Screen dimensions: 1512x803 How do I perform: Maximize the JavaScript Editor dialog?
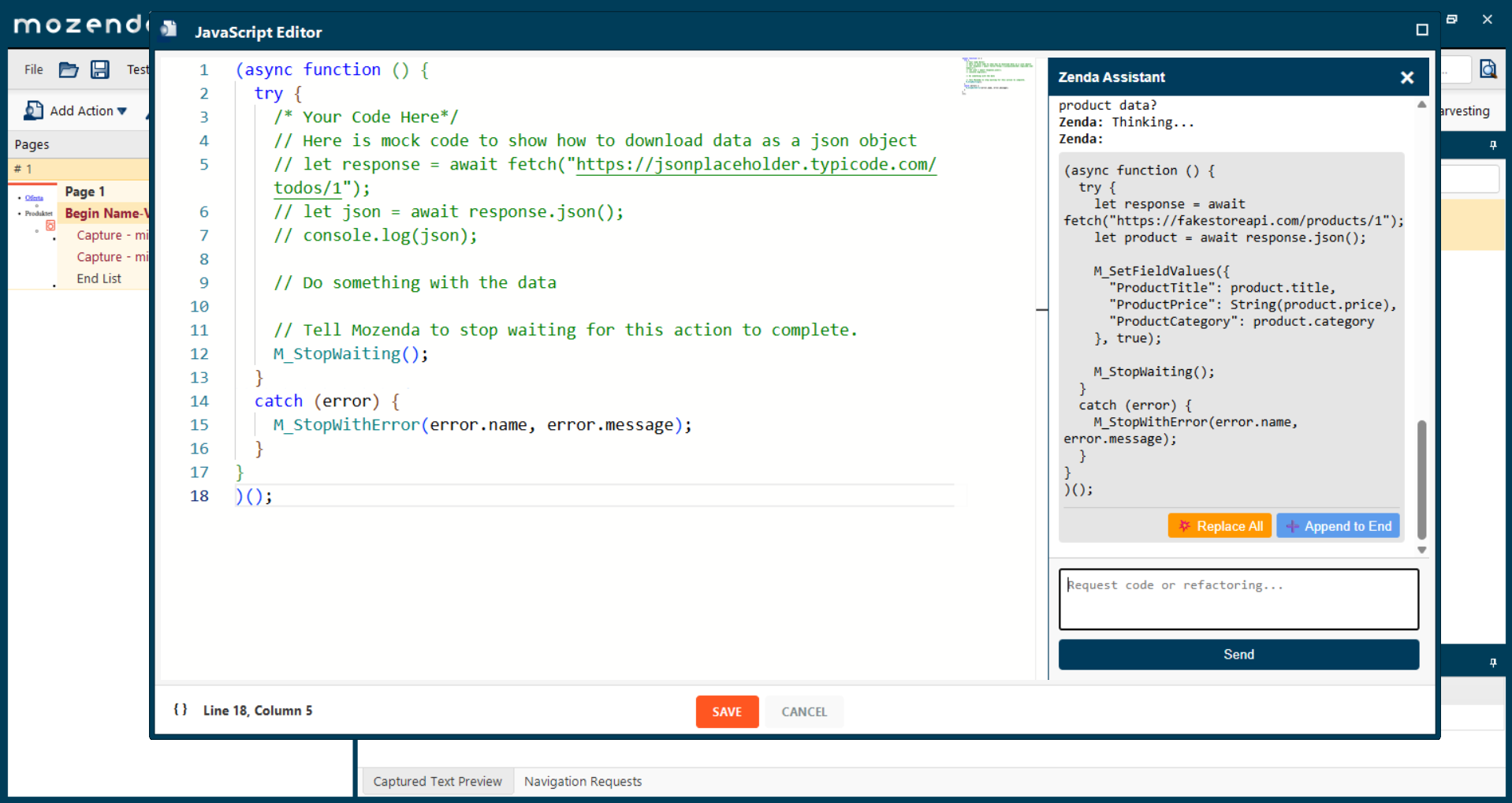(1422, 30)
